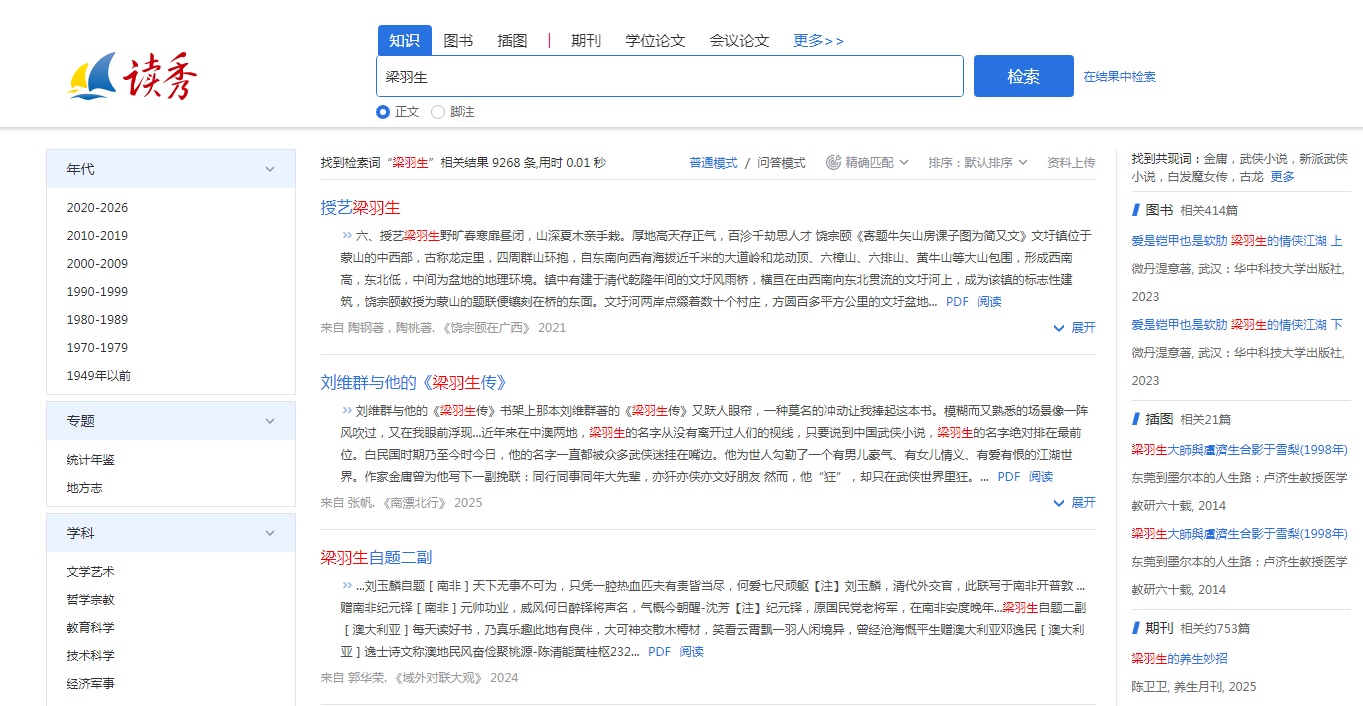Open book 爱是铠甲也是软肋 梁羽生的情侠江湖 上

pos(1237,241)
